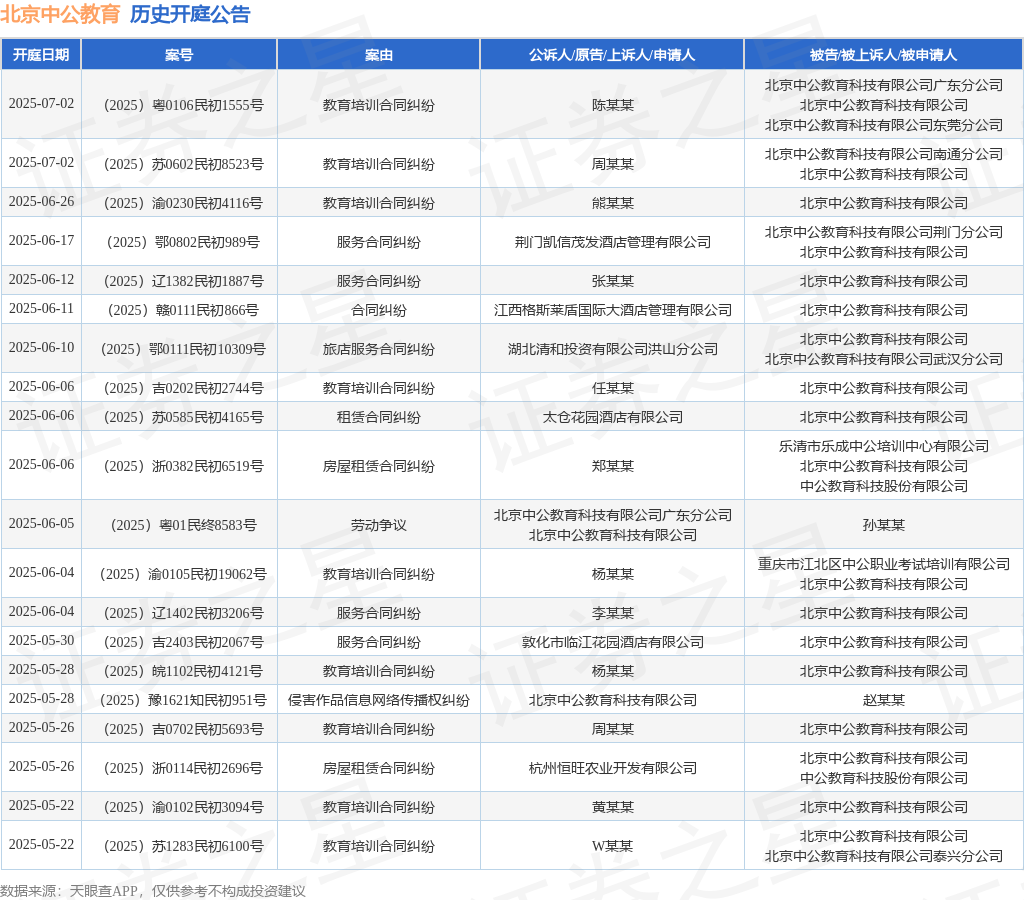Select case number (2025)渝0230民初4116号
Screen dimensions: 1024x900
tap(183, 203)
